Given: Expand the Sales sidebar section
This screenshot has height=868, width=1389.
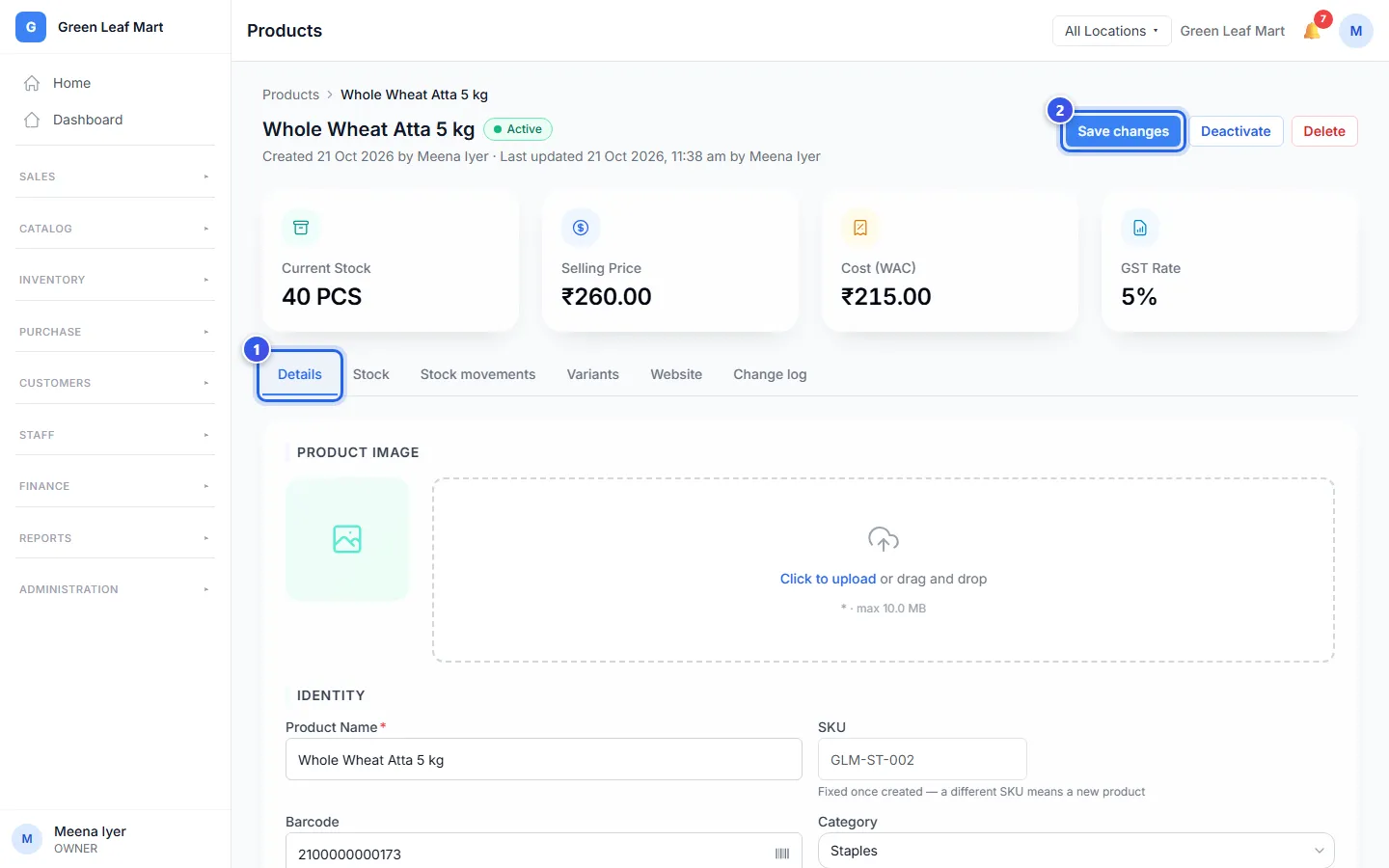Looking at the screenshot, I should 116,176.
